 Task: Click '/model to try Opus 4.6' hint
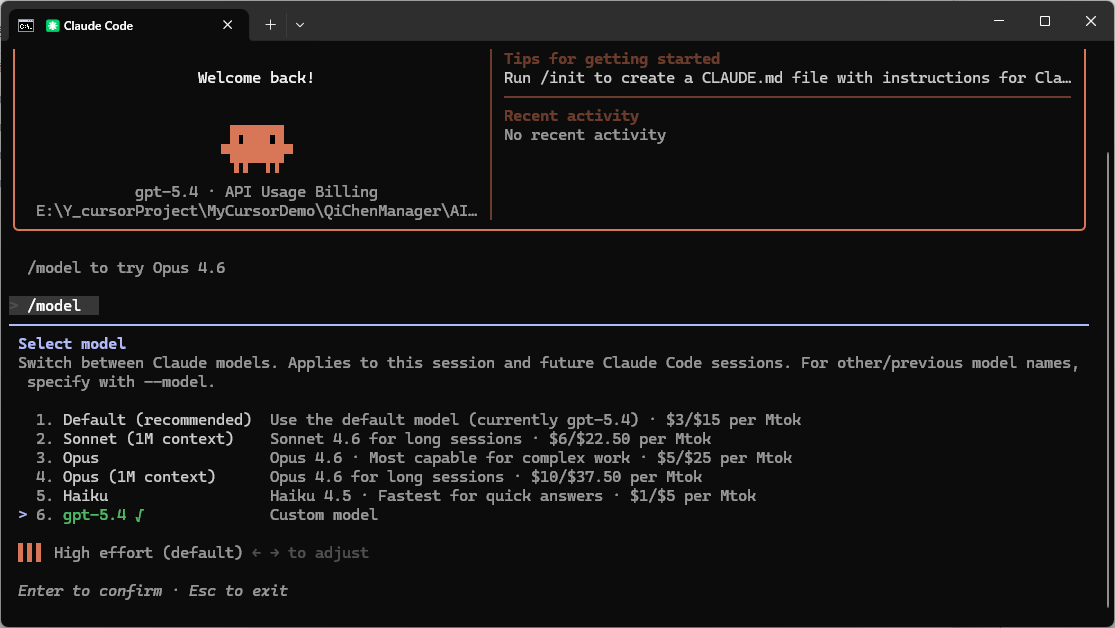point(126,268)
